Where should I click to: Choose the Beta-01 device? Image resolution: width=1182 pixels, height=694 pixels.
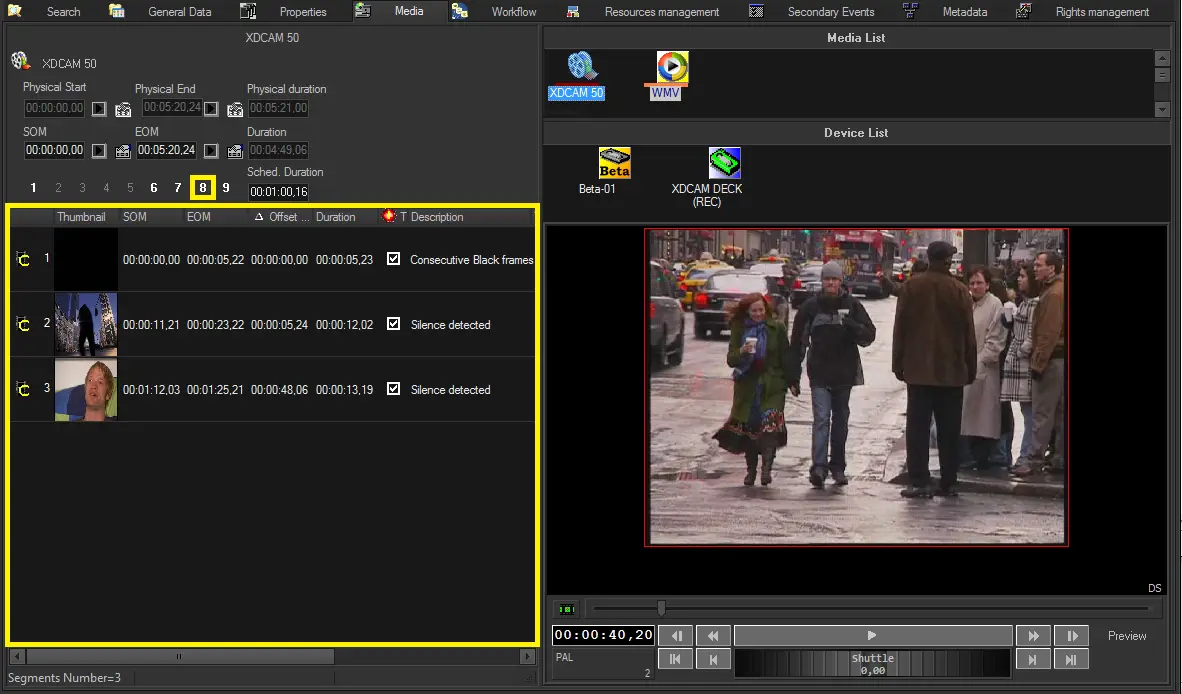point(613,163)
